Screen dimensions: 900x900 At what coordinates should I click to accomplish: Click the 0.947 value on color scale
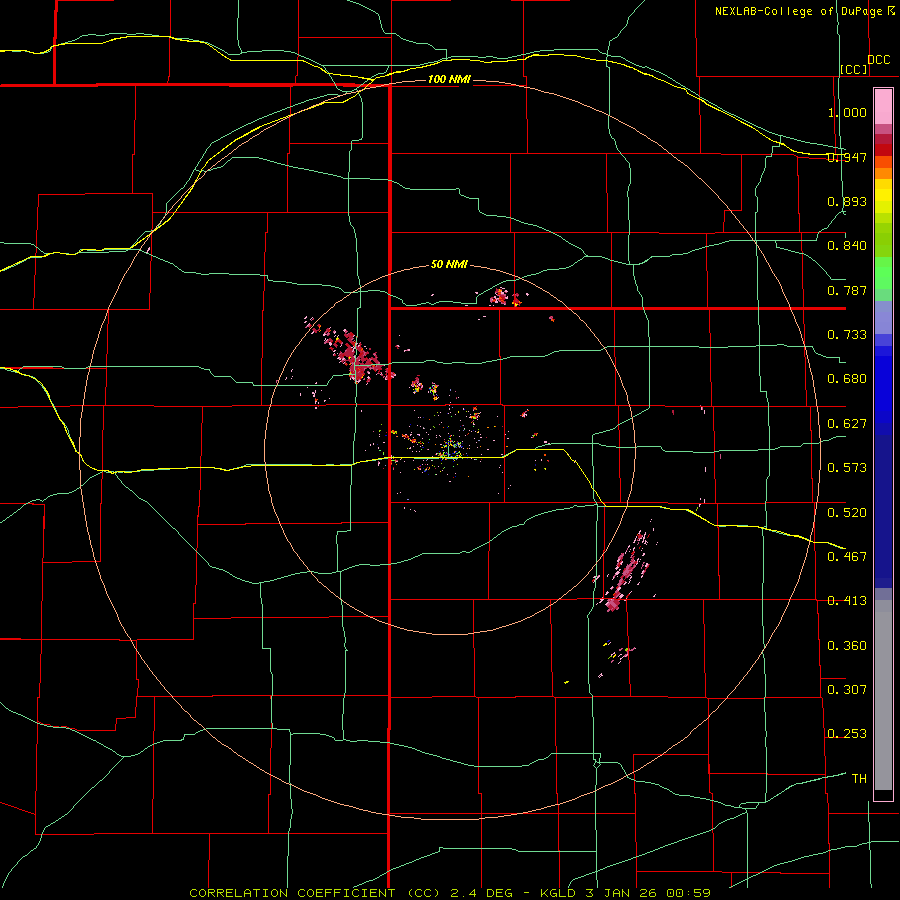click(x=847, y=157)
